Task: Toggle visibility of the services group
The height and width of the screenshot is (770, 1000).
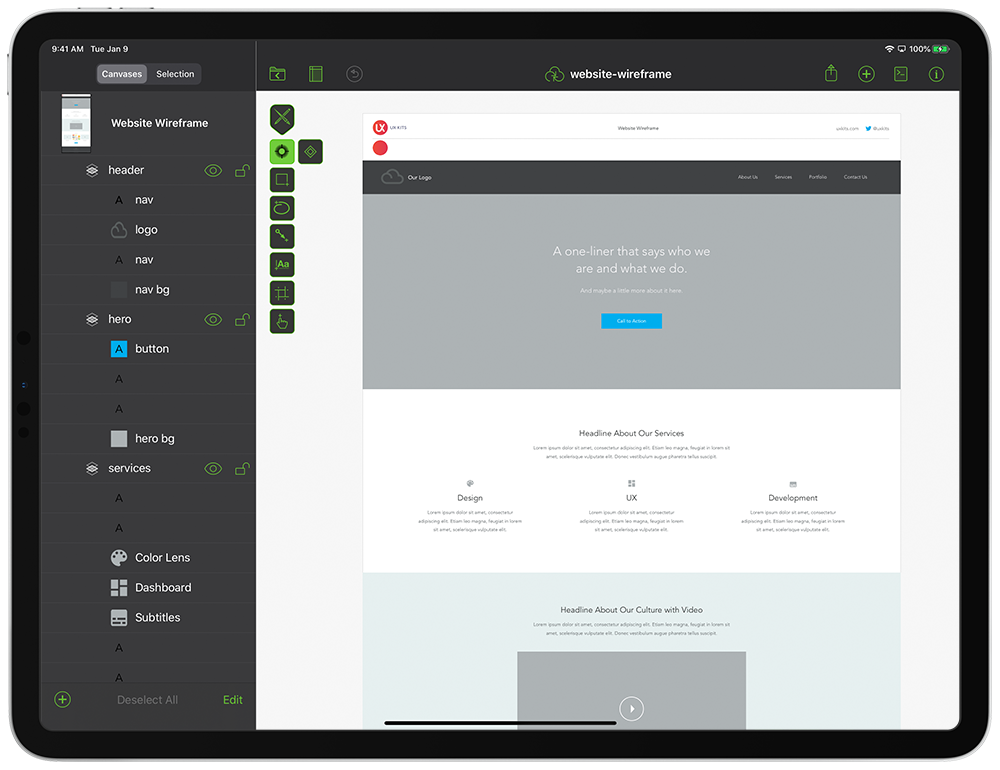Action: click(212, 468)
